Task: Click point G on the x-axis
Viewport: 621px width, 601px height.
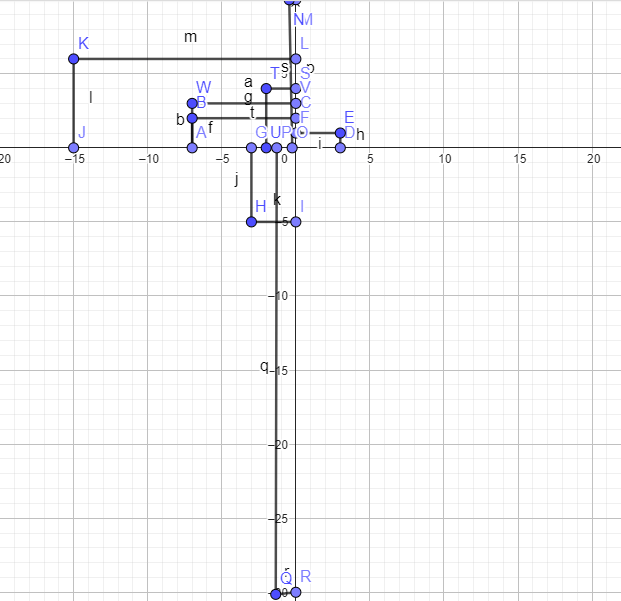Action: click(x=251, y=148)
